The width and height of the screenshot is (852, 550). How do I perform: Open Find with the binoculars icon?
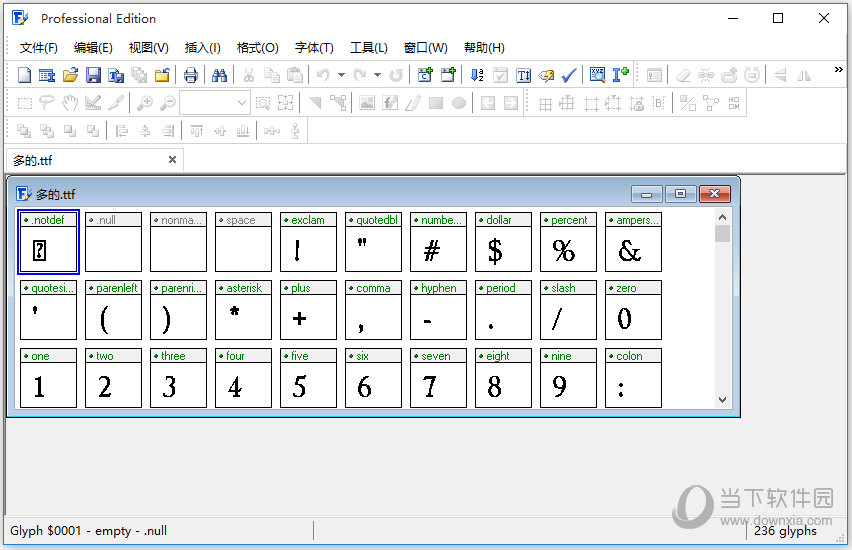(220, 75)
